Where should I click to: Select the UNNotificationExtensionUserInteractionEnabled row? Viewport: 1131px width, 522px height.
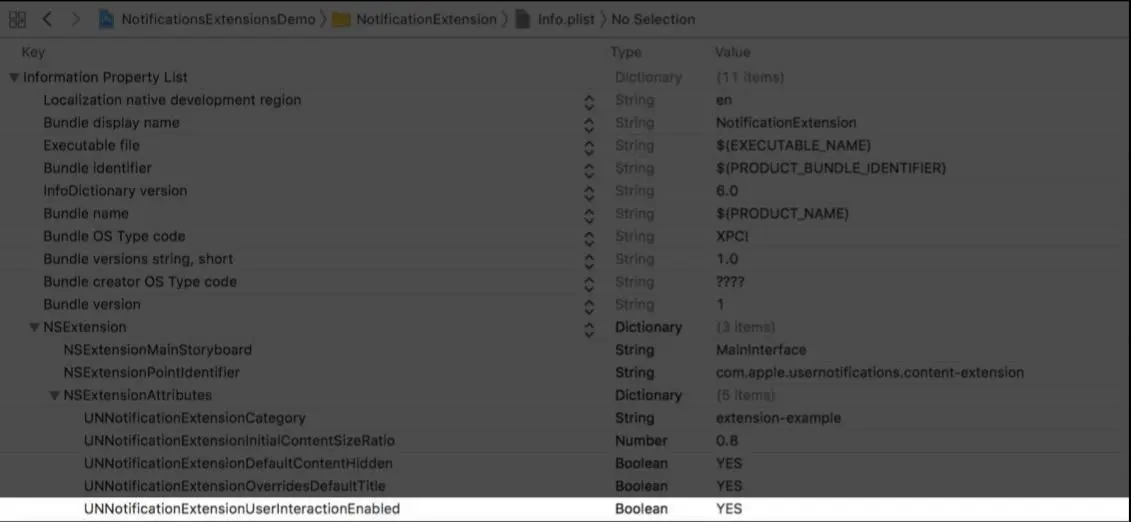[x=566, y=509]
